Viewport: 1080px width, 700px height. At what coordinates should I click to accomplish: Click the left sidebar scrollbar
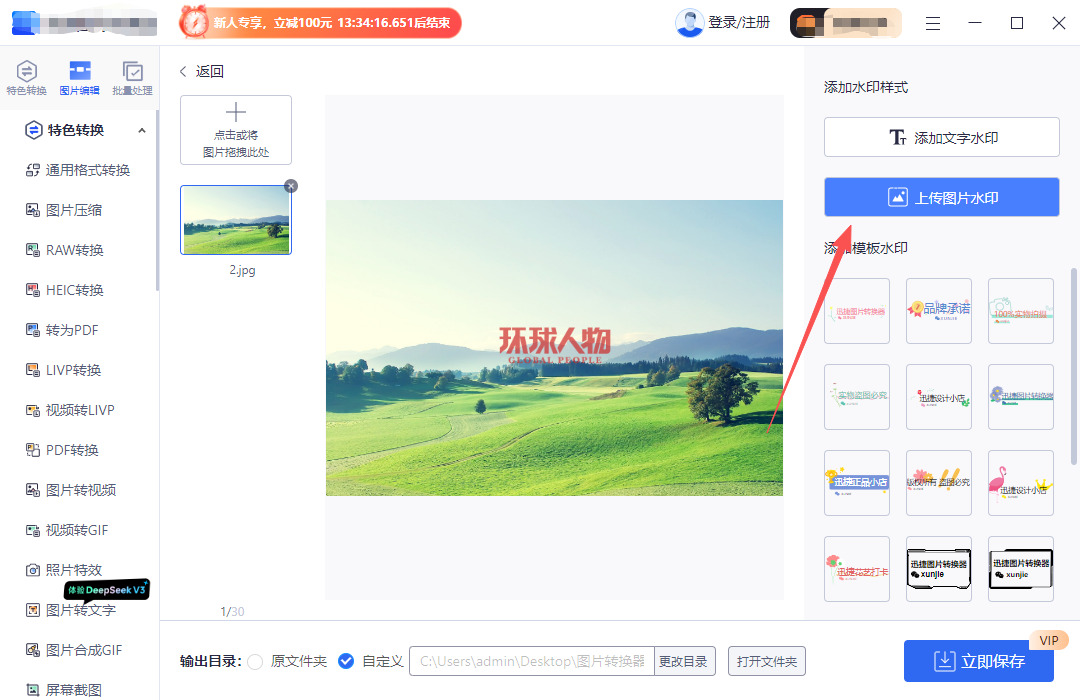coord(157,200)
